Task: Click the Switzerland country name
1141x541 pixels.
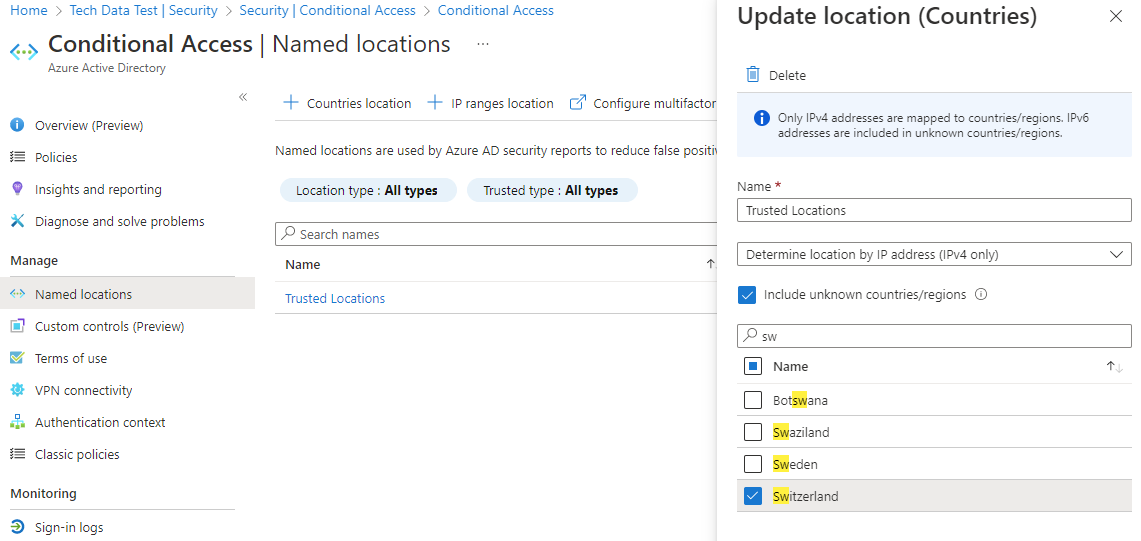Action: click(x=806, y=497)
